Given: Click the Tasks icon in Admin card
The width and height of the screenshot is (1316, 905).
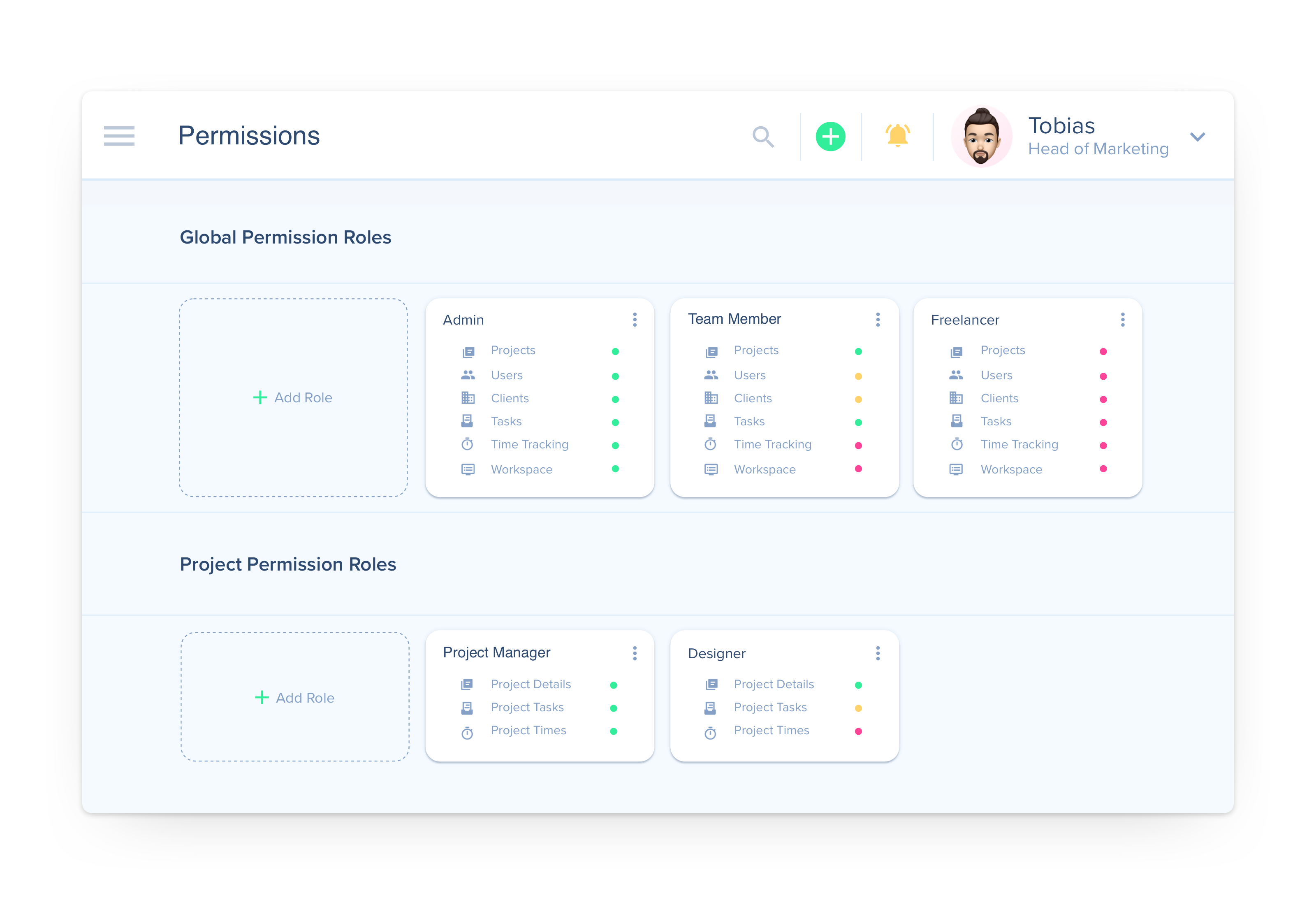Looking at the screenshot, I should pyautogui.click(x=467, y=421).
